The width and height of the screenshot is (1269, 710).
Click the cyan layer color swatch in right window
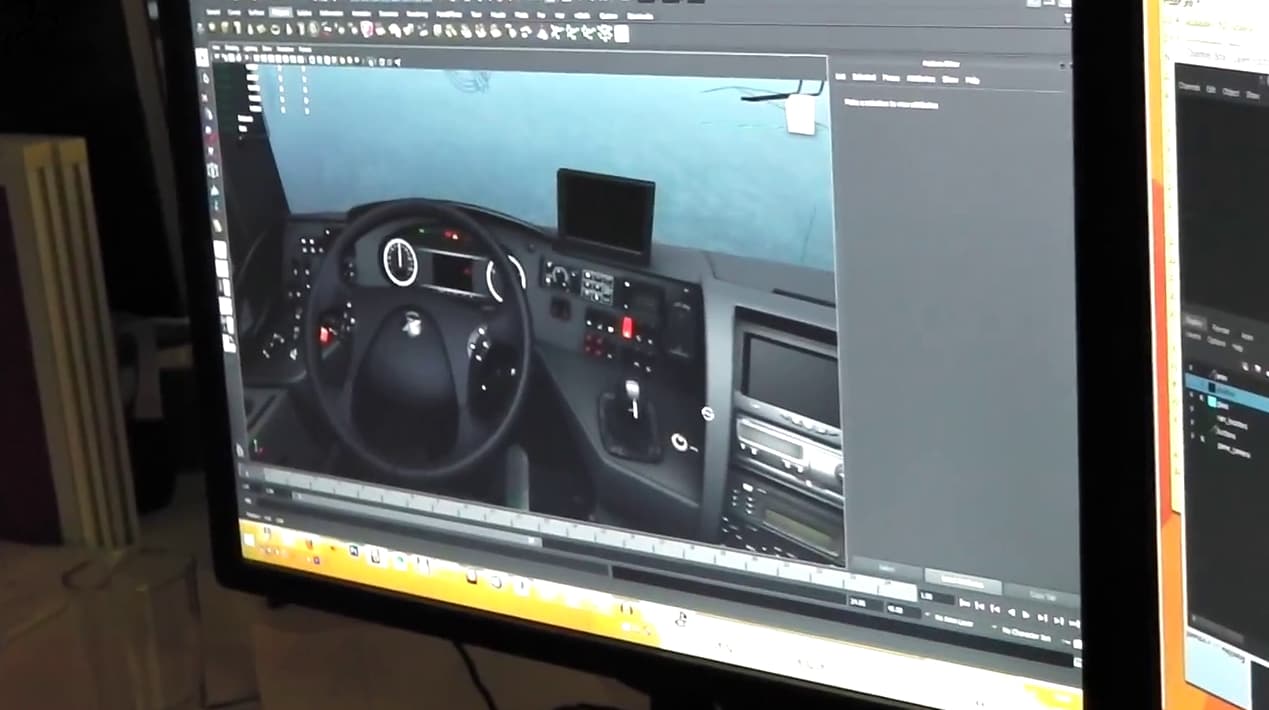(1214, 401)
